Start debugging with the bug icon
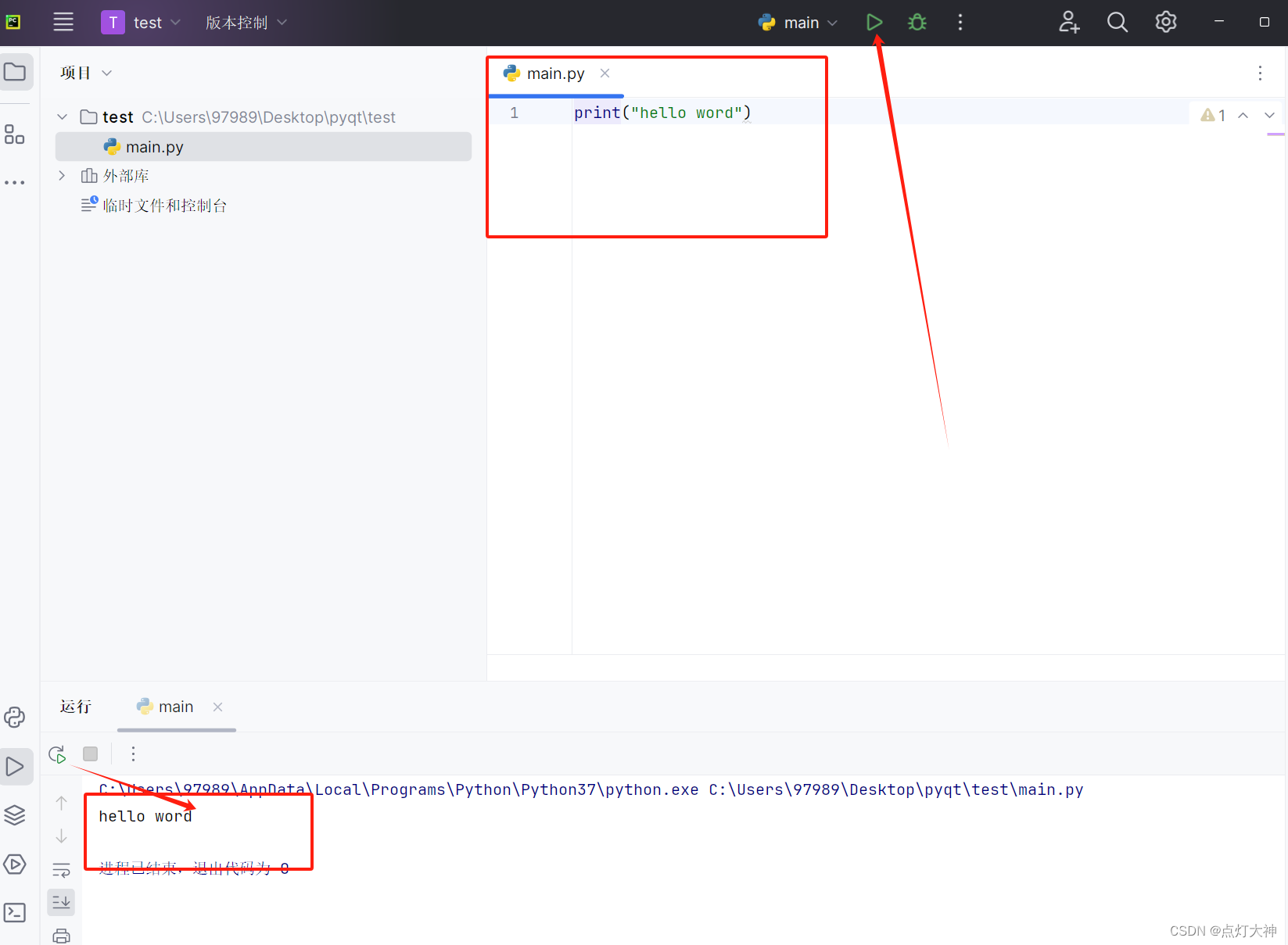Screen dimensions: 1288x945 click(x=917, y=22)
